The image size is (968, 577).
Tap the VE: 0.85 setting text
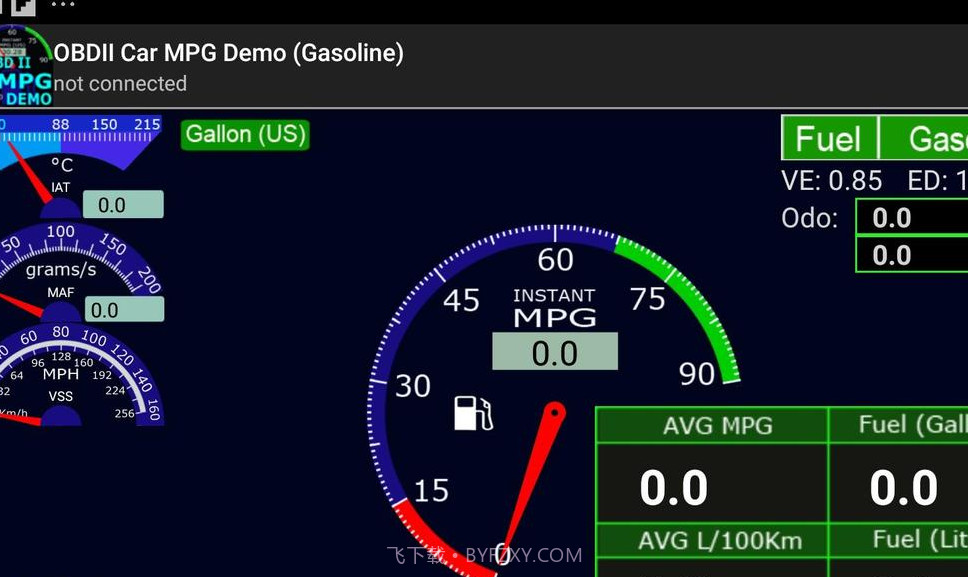(x=831, y=181)
